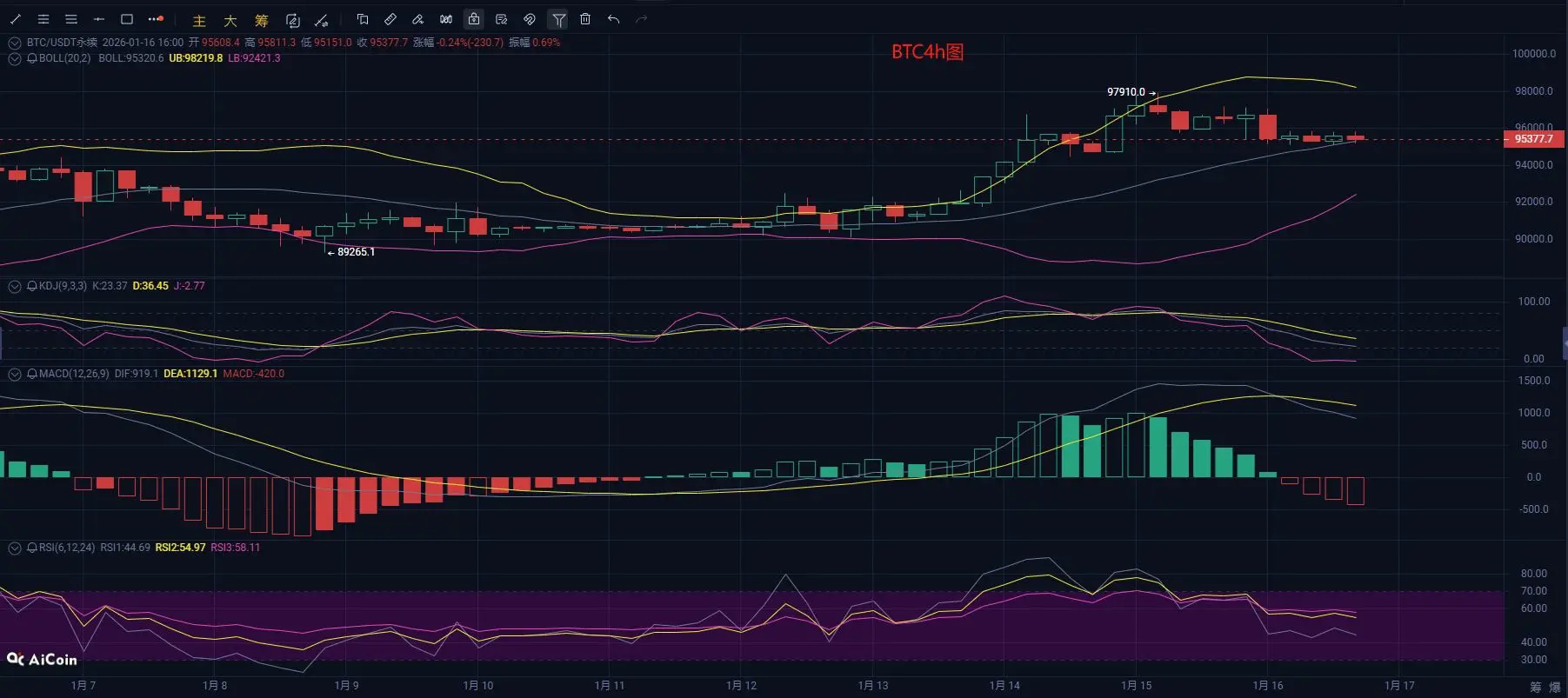Set alert bell on RSI indicator
1568x698 pixels.
click(x=32, y=548)
